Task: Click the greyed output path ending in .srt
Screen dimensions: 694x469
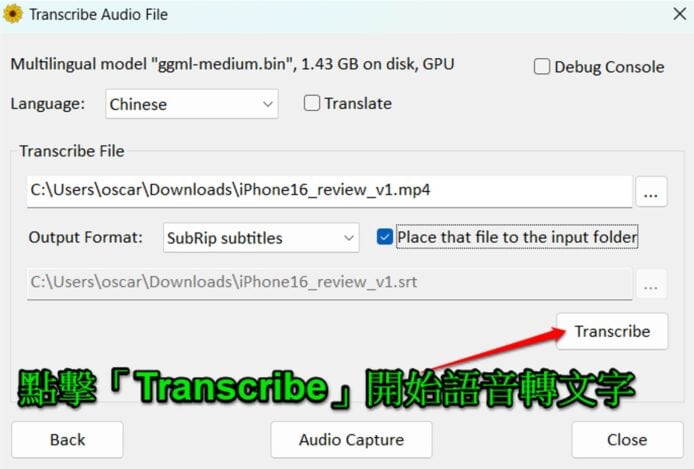Action: [x=329, y=283]
